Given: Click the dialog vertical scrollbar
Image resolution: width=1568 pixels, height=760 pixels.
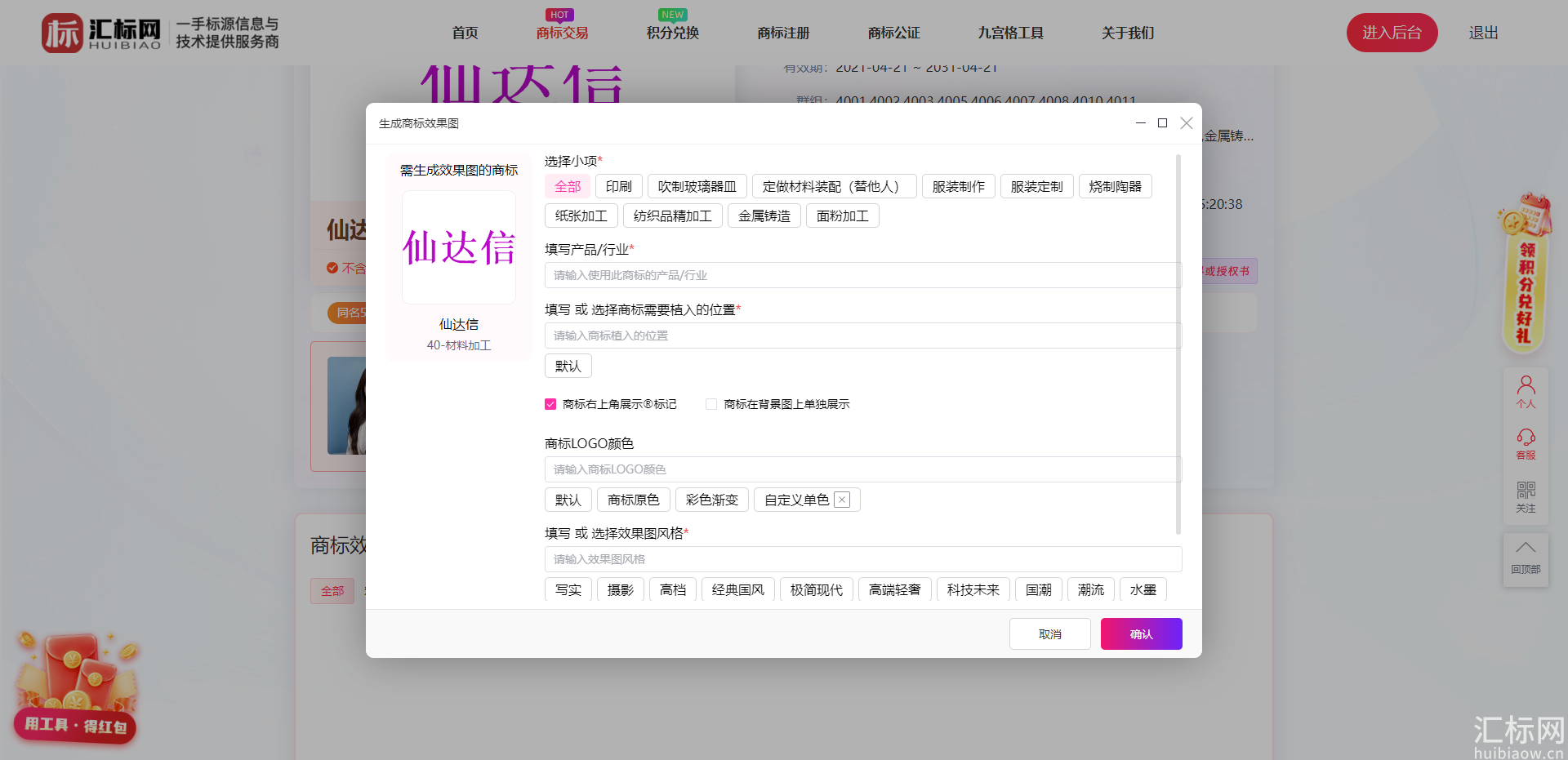Looking at the screenshot, I should [1178, 344].
